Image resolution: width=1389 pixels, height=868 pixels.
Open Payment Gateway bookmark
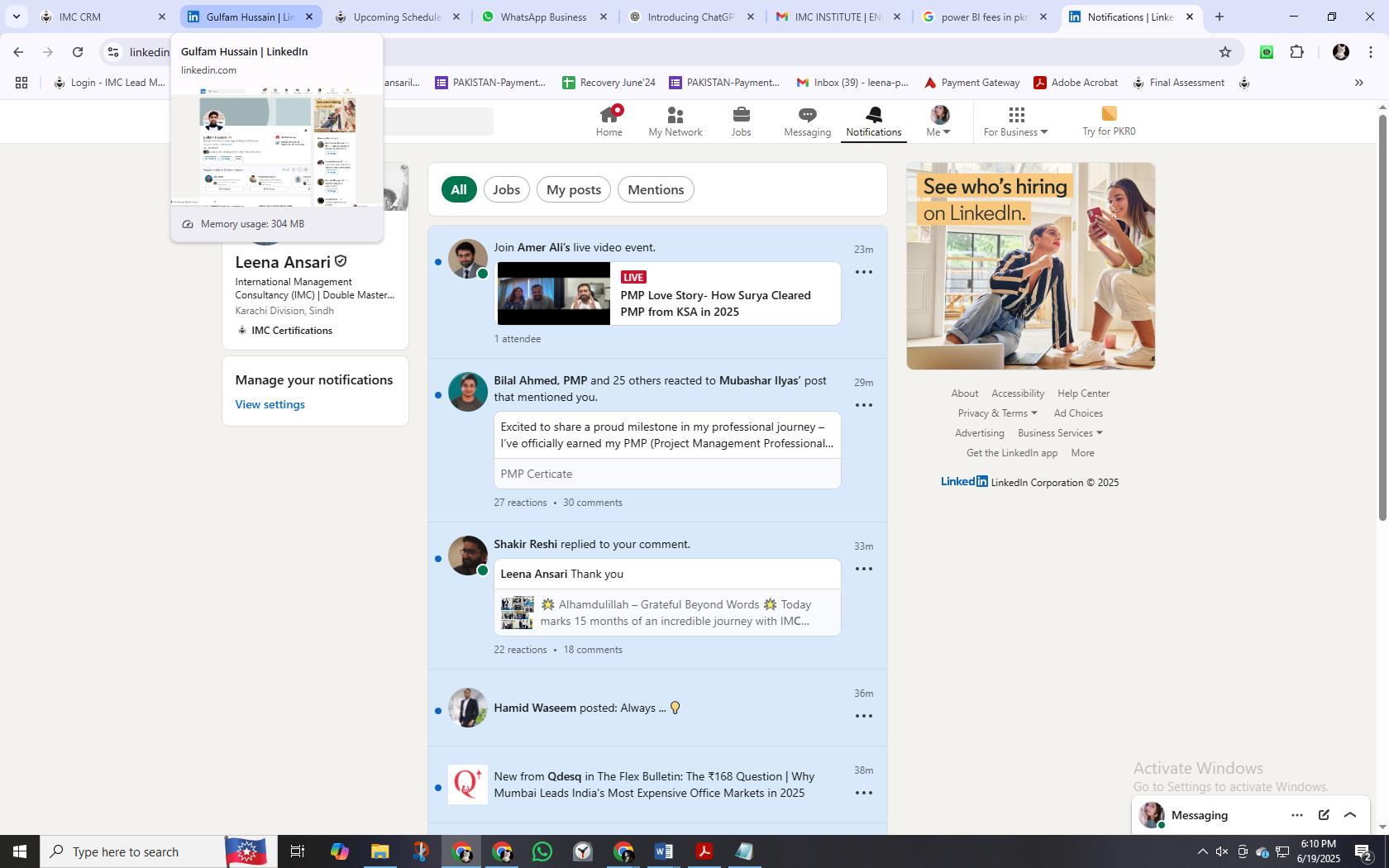971,83
